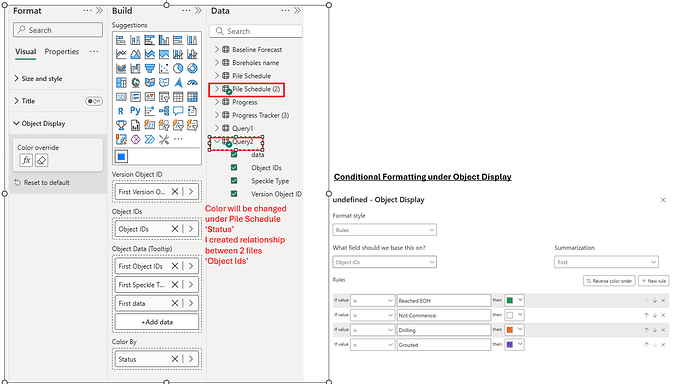Select the trophy metrics visual
Viewport: 690px width, 384px height.
[121, 125]
